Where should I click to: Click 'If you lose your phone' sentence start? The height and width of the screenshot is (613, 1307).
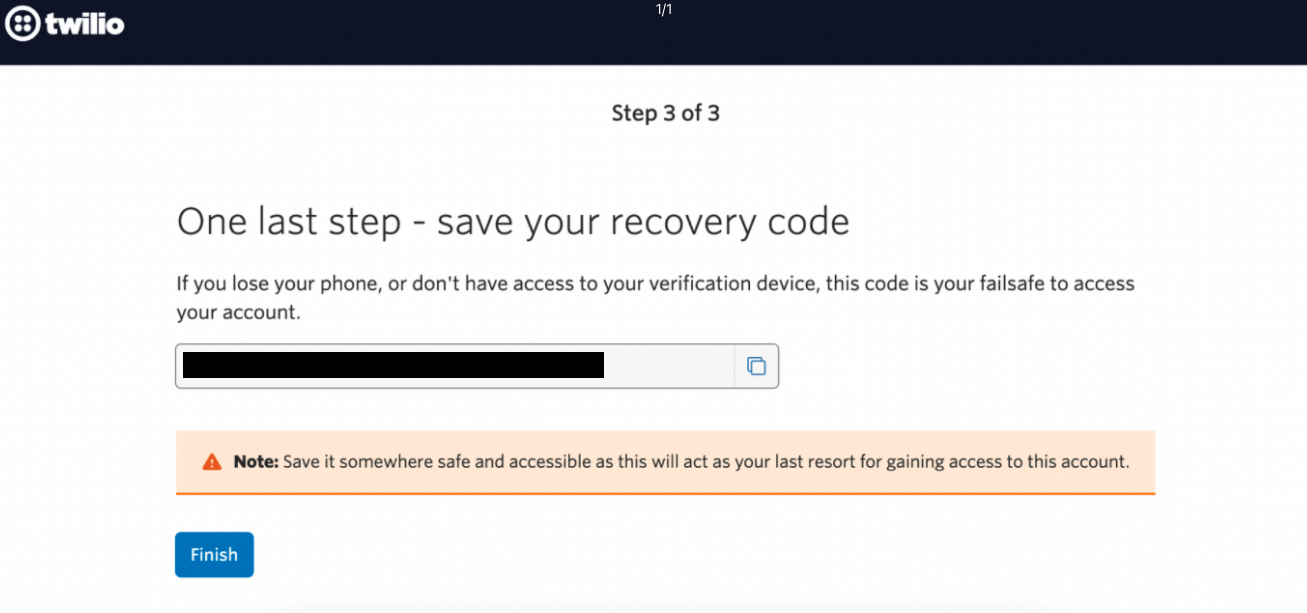(x=267, y=283)
